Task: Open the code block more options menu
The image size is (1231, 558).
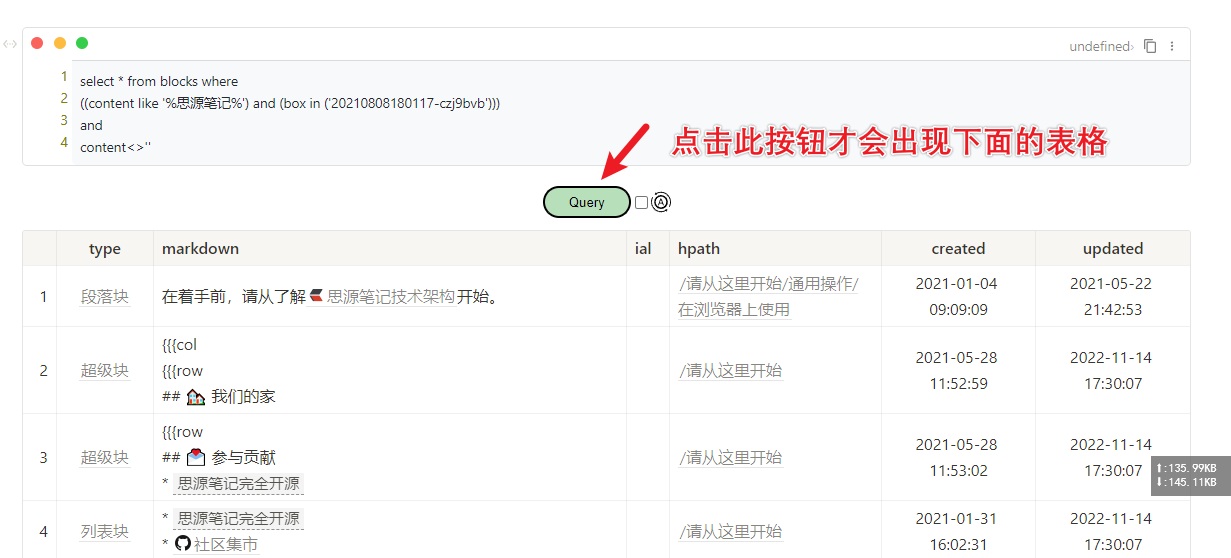Action: [1172, 46]
